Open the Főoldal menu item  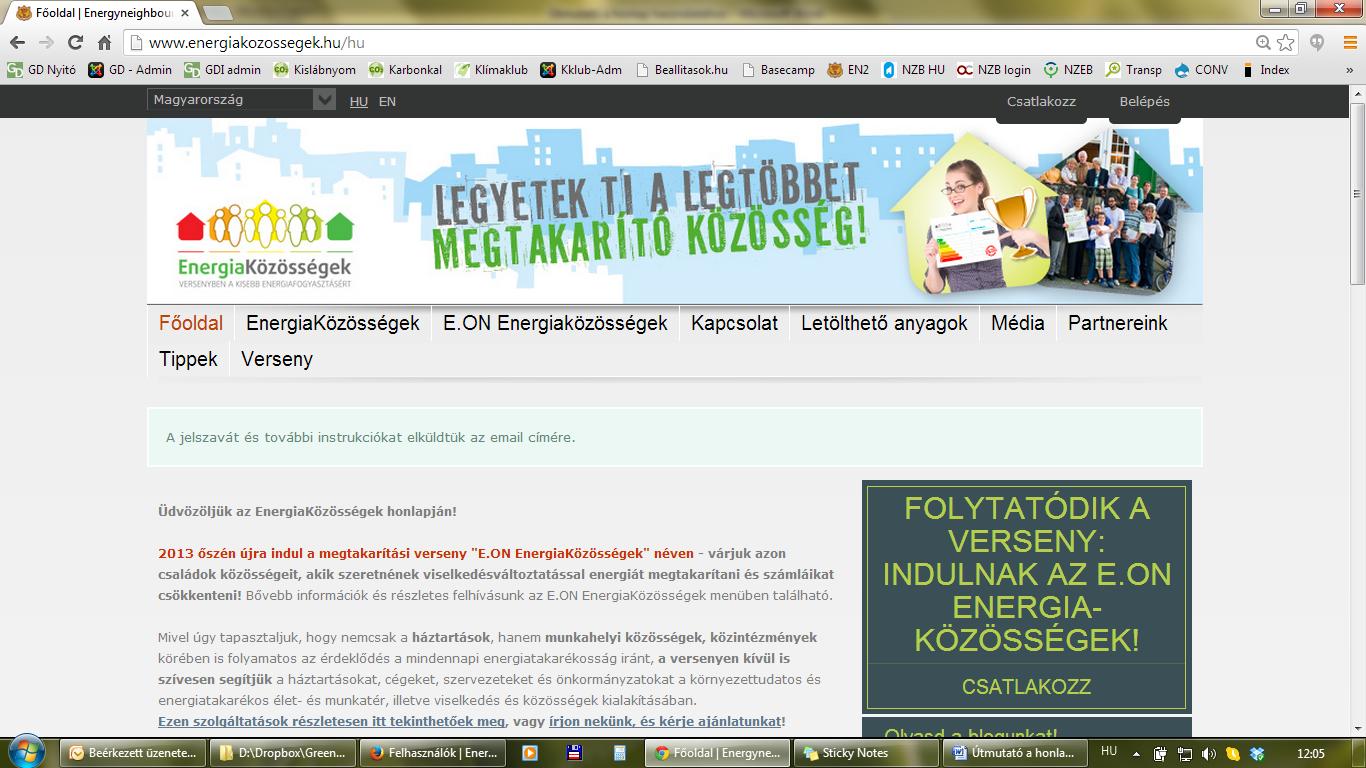[191, 323]
